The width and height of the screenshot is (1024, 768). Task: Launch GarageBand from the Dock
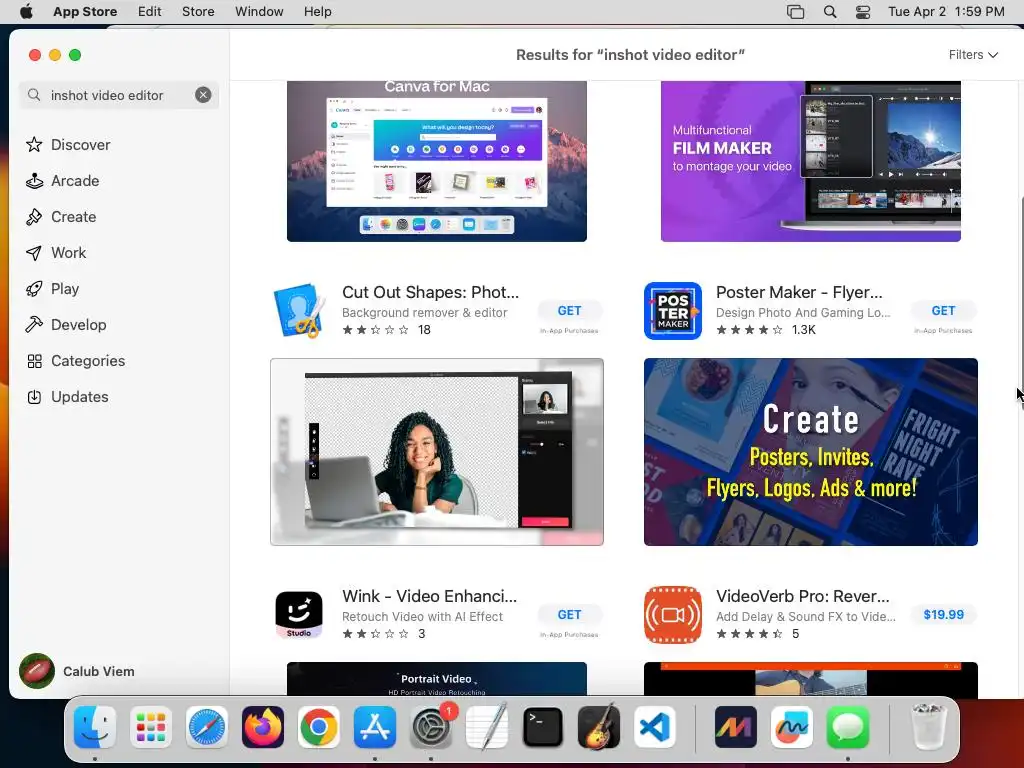click(x=599, y=727)
